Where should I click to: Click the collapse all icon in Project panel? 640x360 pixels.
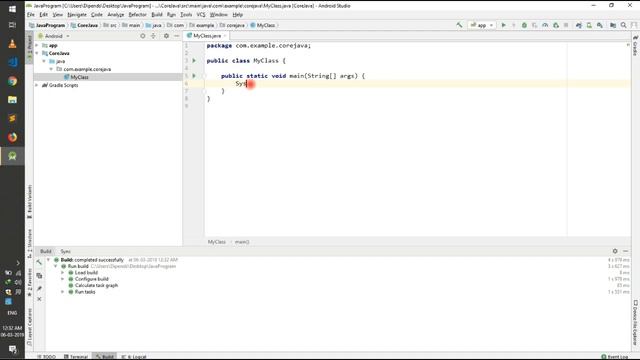tap(153, 36)
